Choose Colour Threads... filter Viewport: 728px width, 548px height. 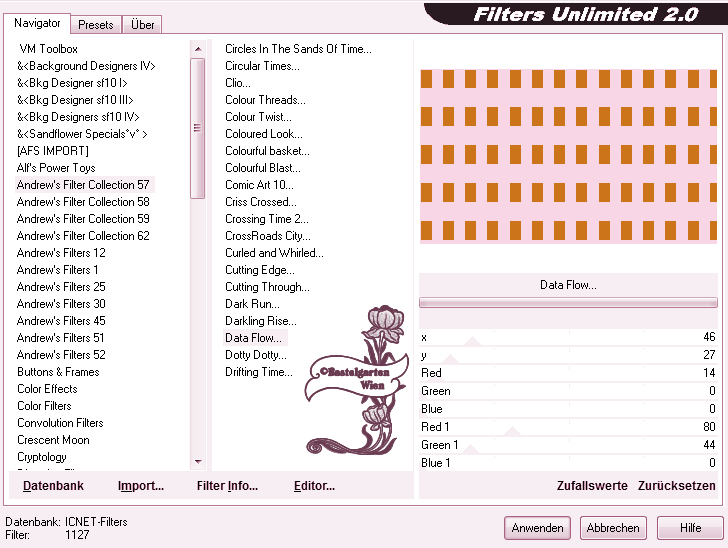click(265, 100)
